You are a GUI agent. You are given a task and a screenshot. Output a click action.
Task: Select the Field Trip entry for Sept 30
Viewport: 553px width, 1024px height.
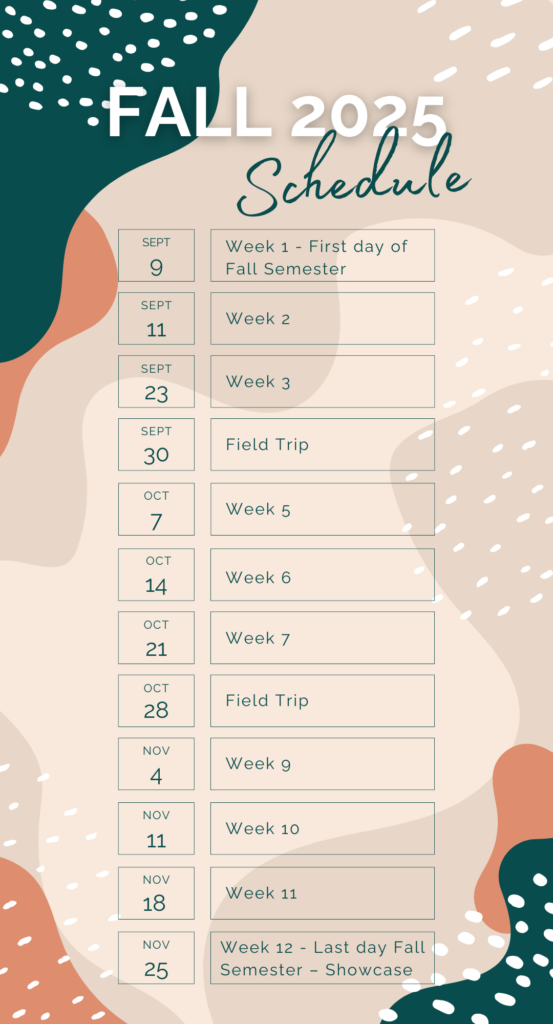(323, 444)
